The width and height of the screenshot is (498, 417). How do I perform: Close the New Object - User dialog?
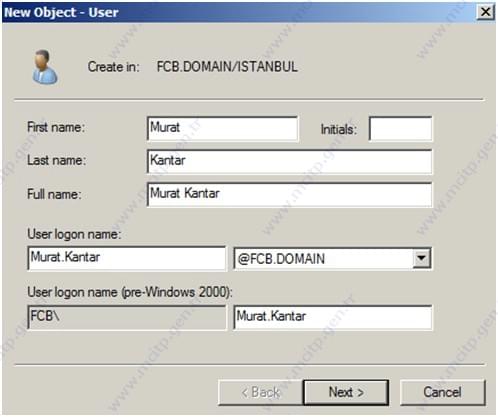coord(485,12)
